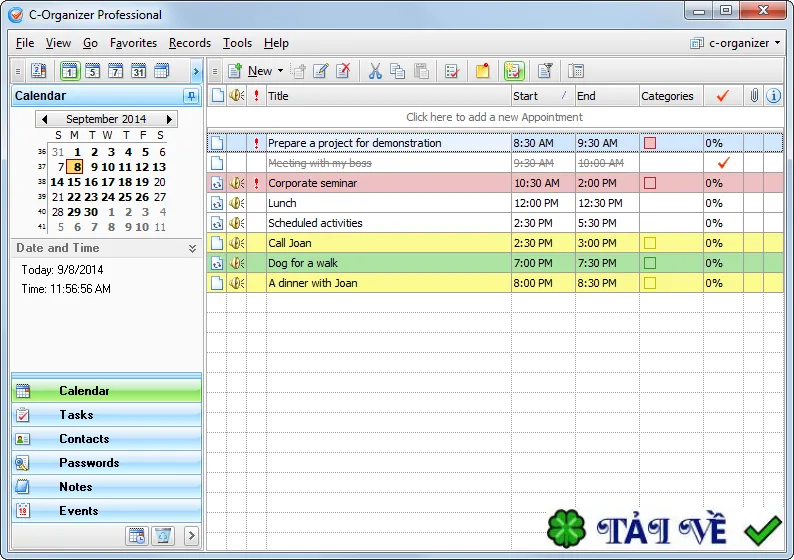
Task: Open the Passwords section
Action: tap(106, 463)
